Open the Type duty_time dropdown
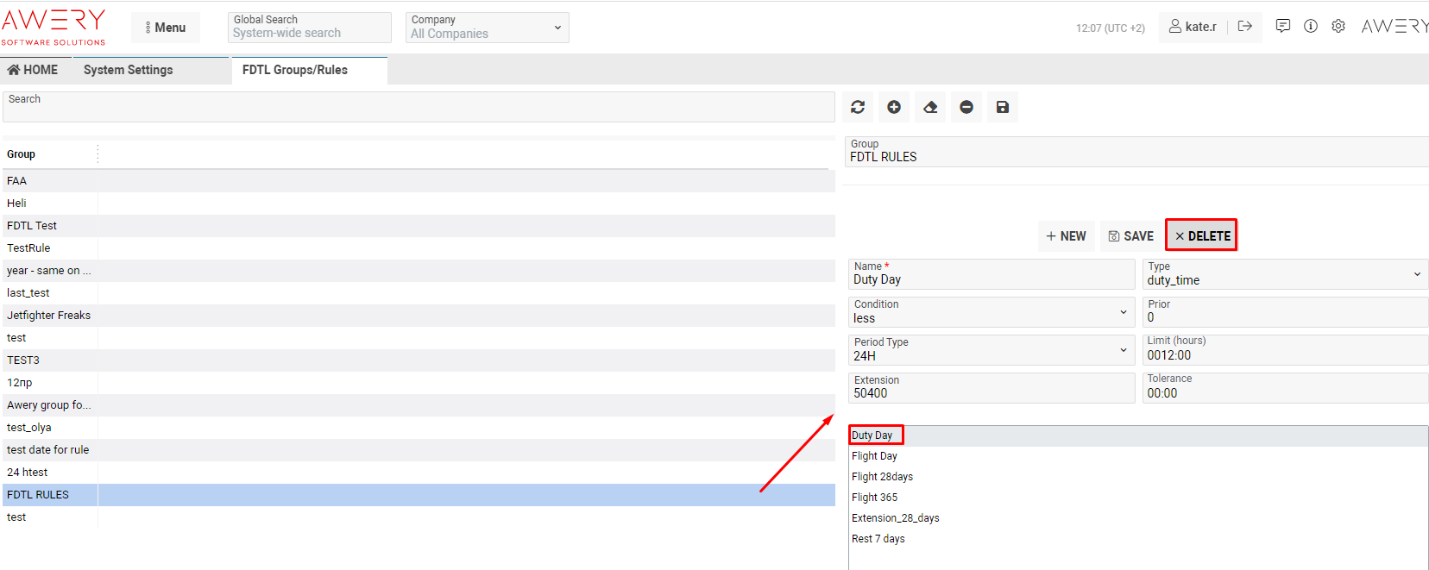1429x570 pixels. click(1285, 274)
